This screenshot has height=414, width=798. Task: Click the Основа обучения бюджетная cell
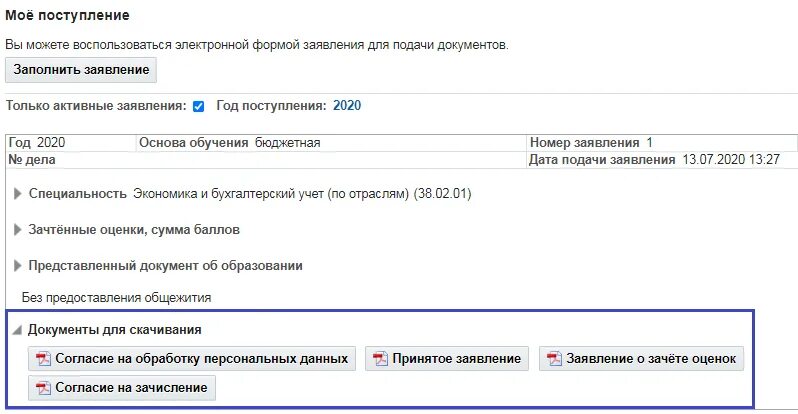click(331, 143)
